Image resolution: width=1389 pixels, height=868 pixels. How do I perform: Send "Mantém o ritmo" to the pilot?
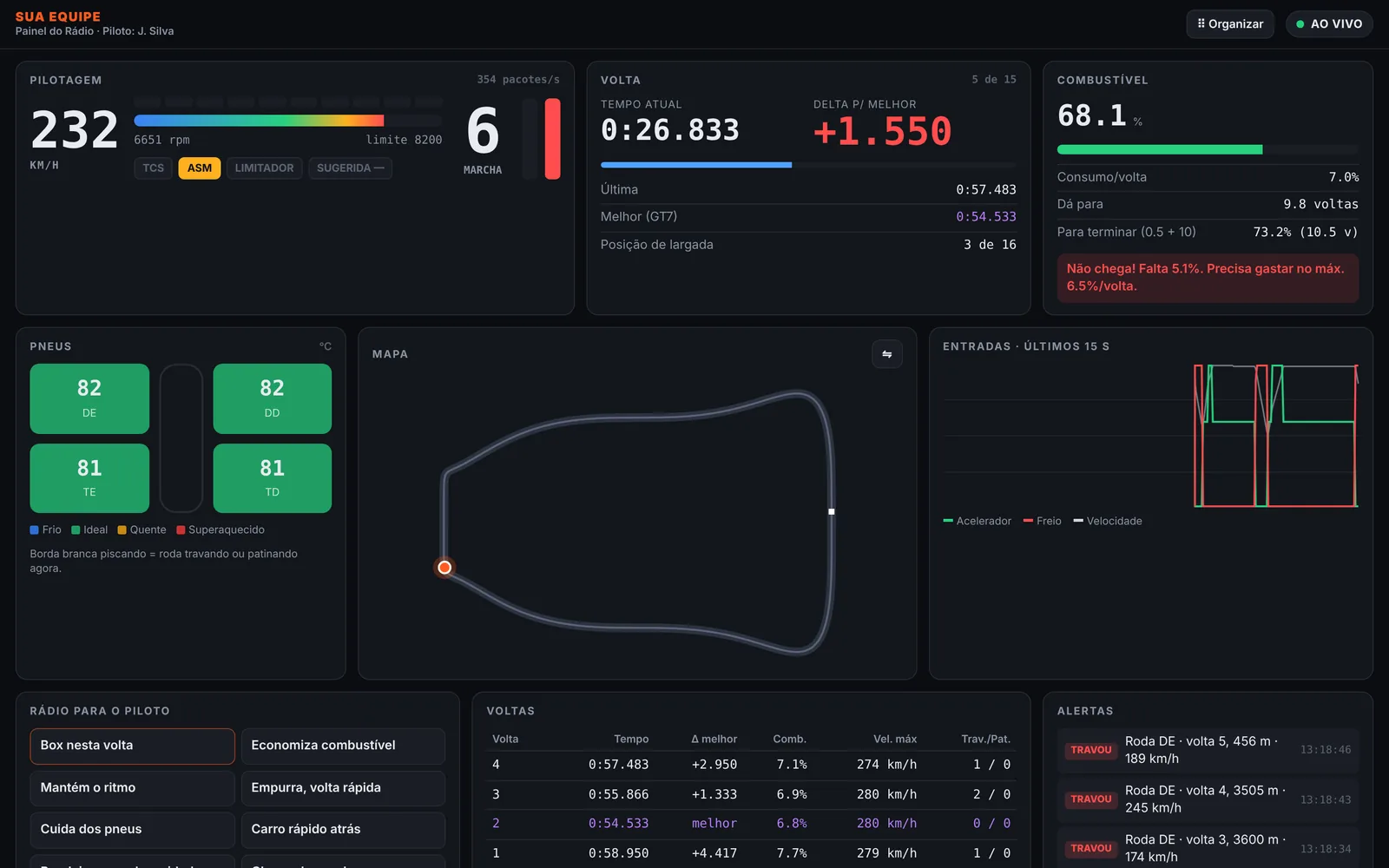[x=132, y=788]
